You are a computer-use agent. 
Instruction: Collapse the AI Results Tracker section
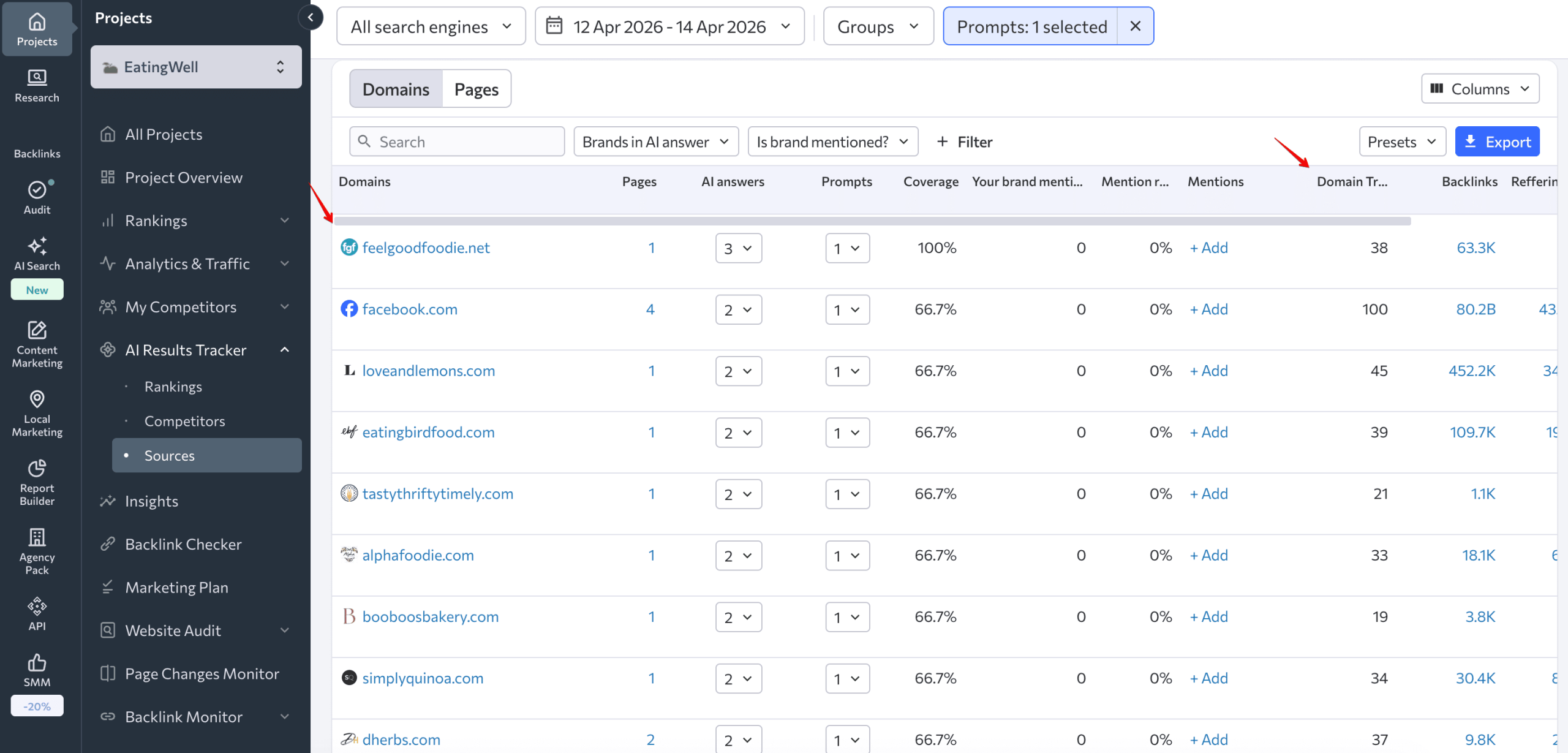284,349
